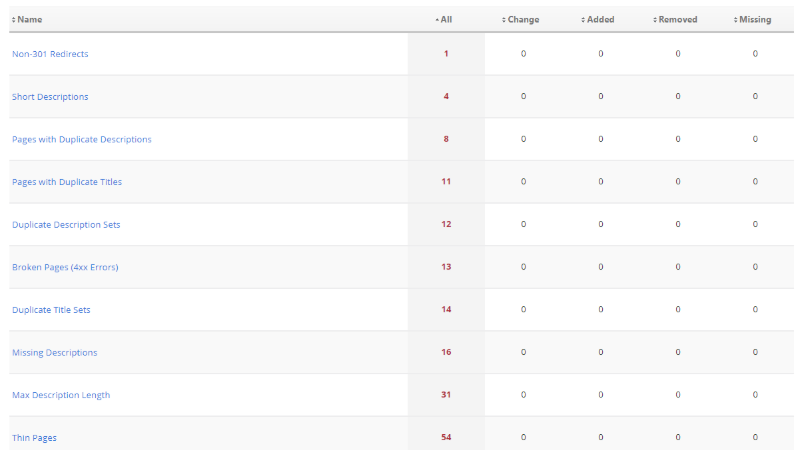800x450 pixels.
Task: Open Duplicate Description Sets report
Action: click(x=66, y=225)
